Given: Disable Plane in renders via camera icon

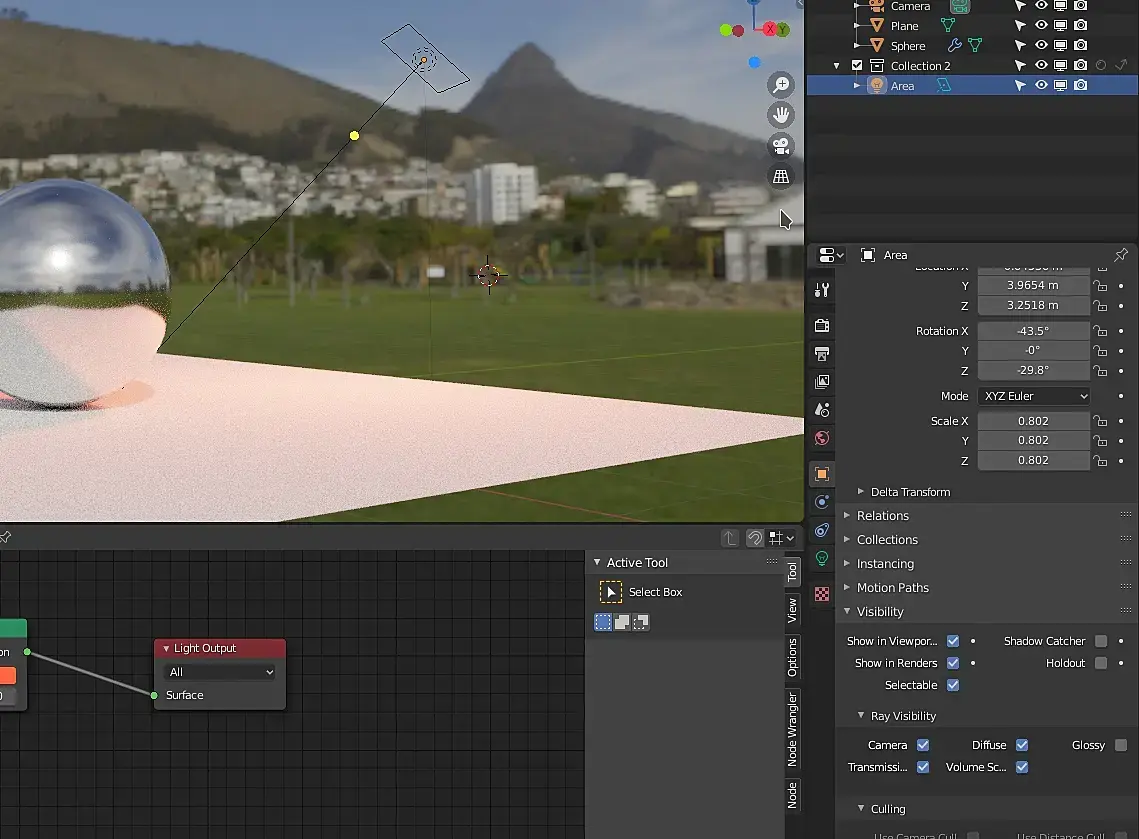Looking at the screenshot, I should tap(1081, 25).
